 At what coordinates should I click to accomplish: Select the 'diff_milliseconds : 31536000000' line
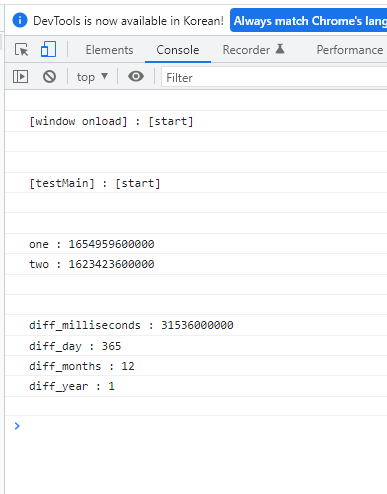[131, 325]
